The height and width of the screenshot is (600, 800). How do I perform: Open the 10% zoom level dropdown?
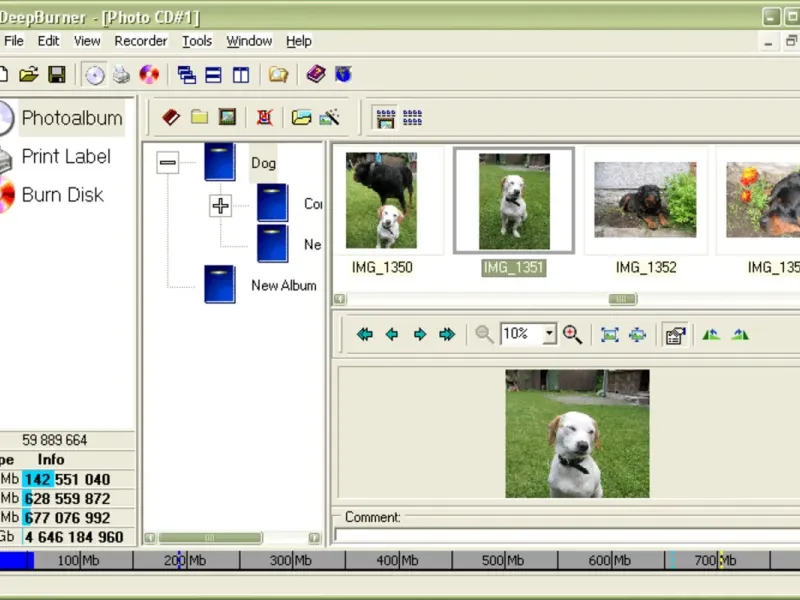pyautogui.click(x=549, y=335)
